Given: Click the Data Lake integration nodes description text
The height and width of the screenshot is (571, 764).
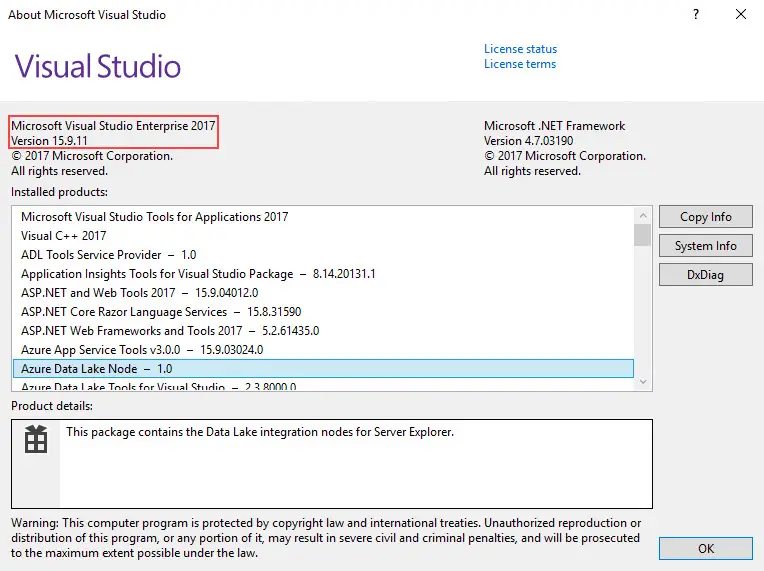Looking at the screenshot, I should [260, 432].
